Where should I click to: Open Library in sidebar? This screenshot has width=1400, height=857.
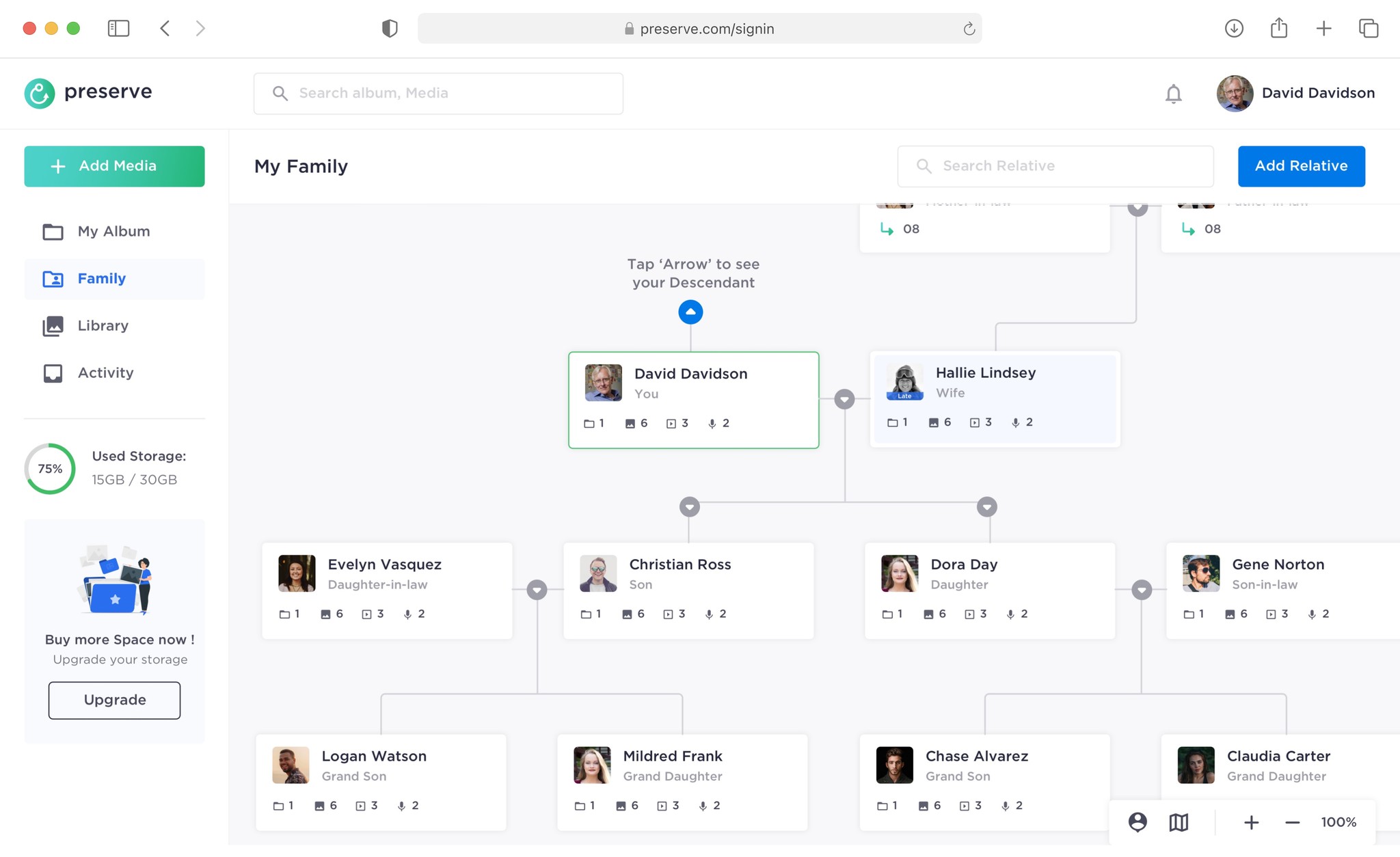(x=103, y=326)
